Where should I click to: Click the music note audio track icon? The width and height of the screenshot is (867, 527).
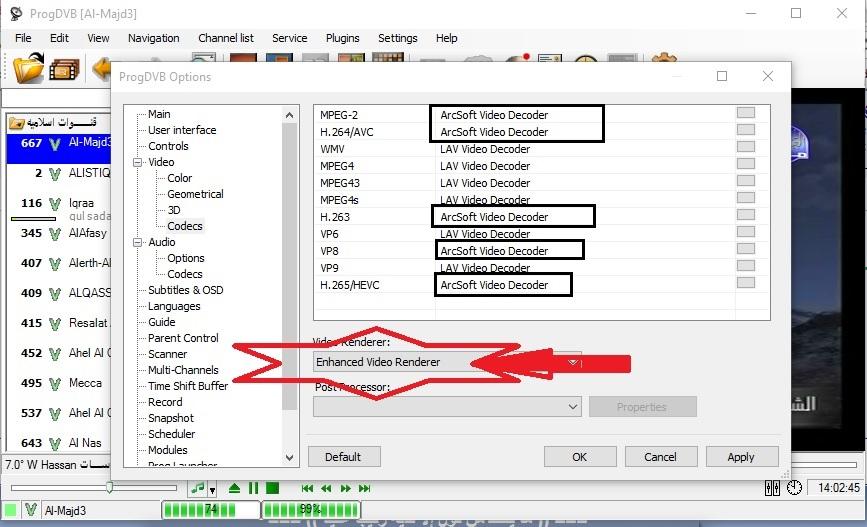click(197, 488)
